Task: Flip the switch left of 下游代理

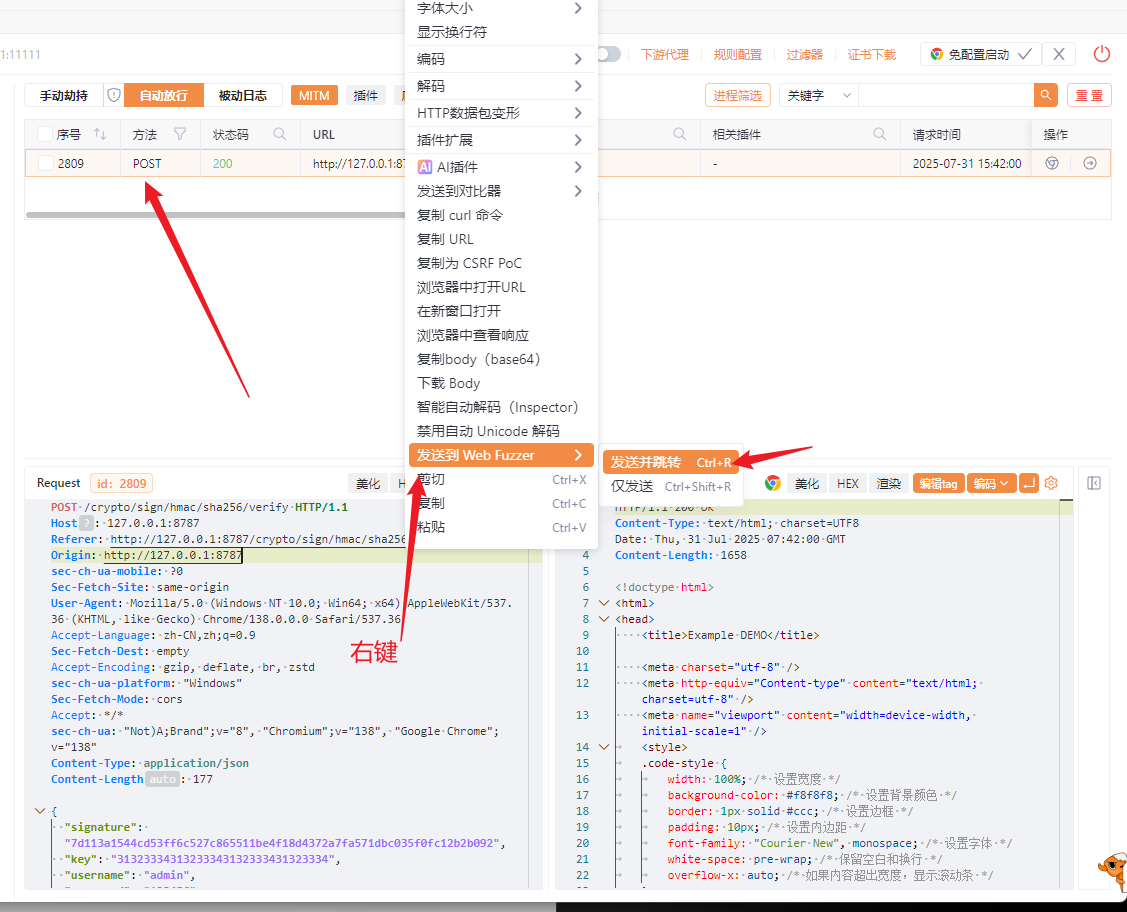Action: [x=608, y=54]
